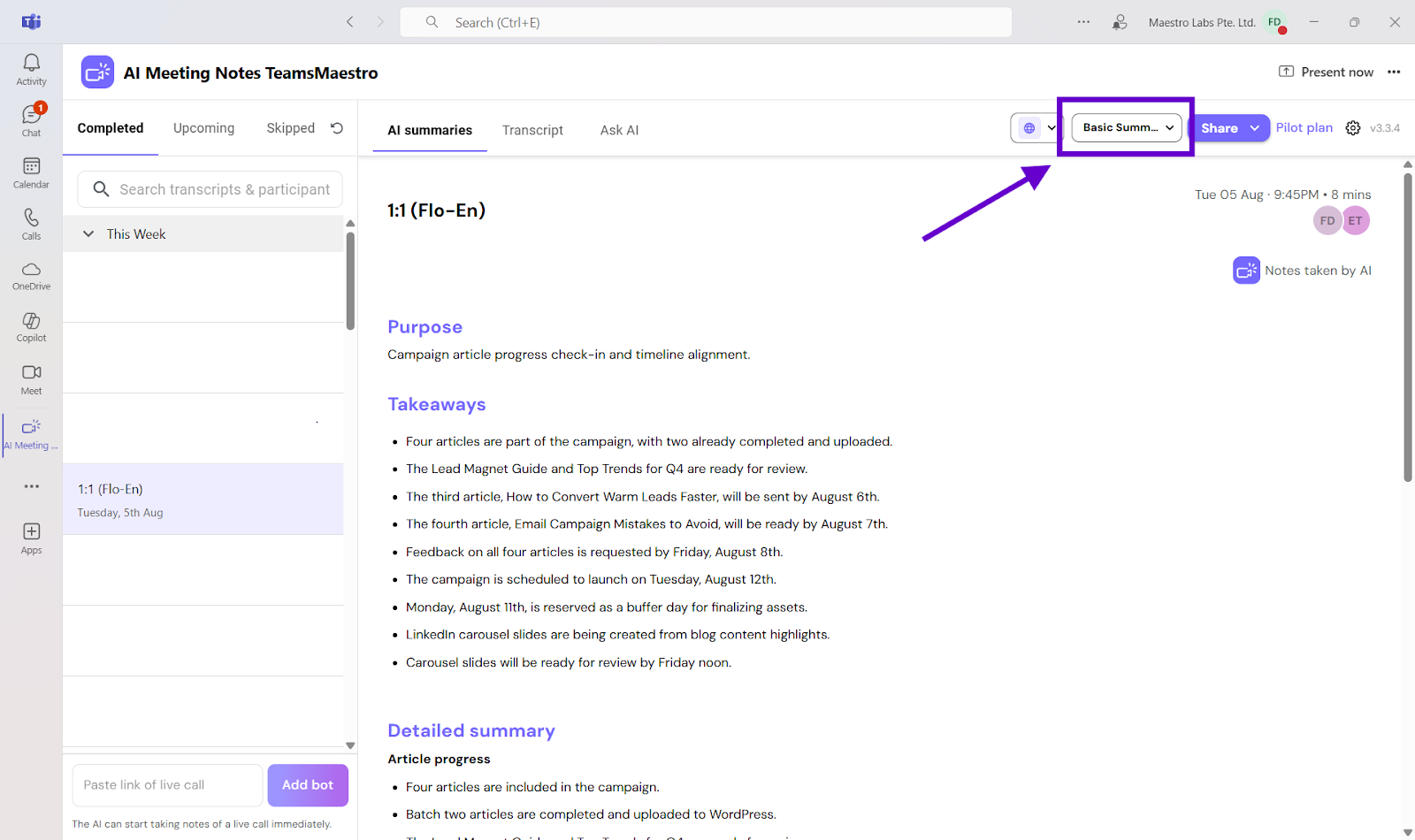Viewport: 1415px width, 840px height.
Task: Expand the Share button dropdown arrow
Action: 1255,128
